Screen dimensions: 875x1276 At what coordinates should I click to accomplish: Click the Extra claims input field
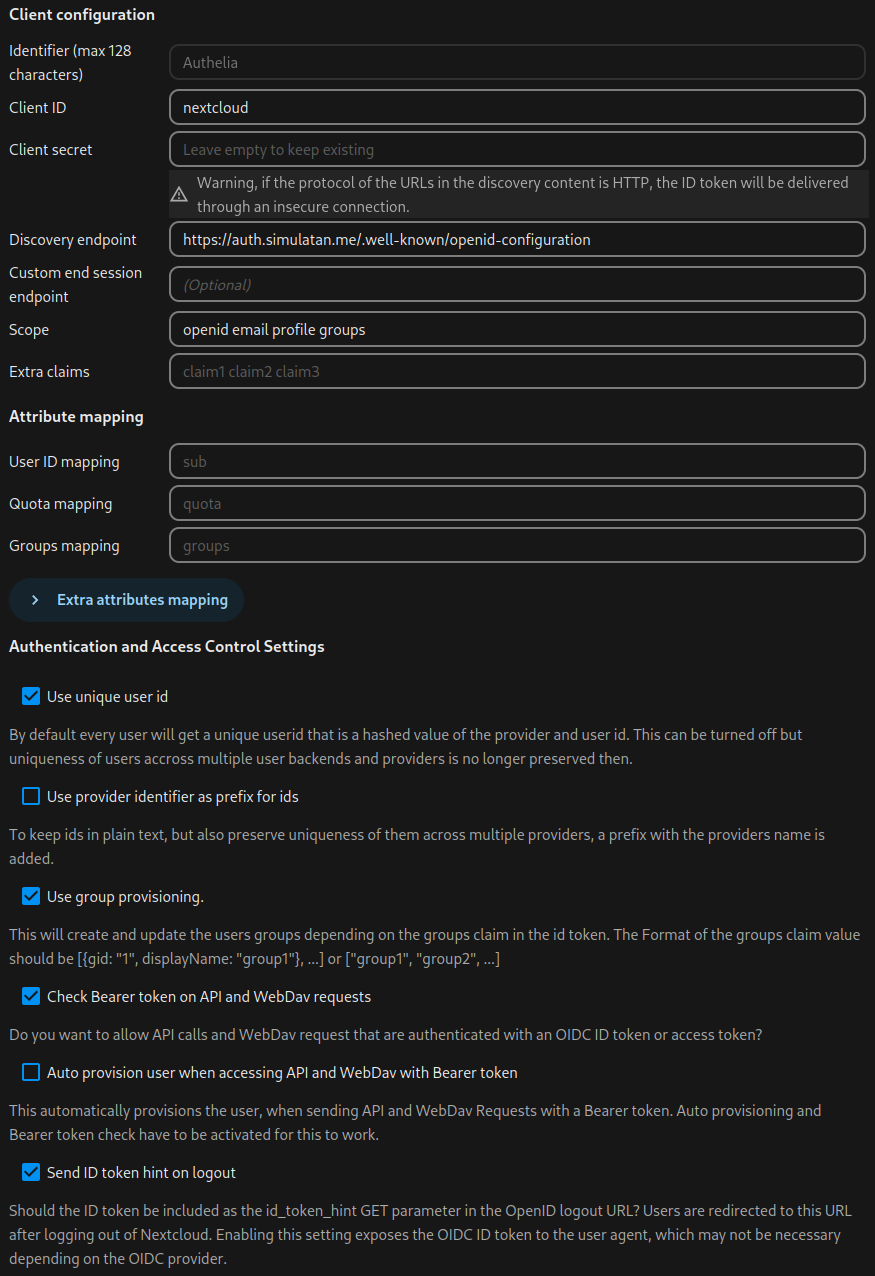517,371
